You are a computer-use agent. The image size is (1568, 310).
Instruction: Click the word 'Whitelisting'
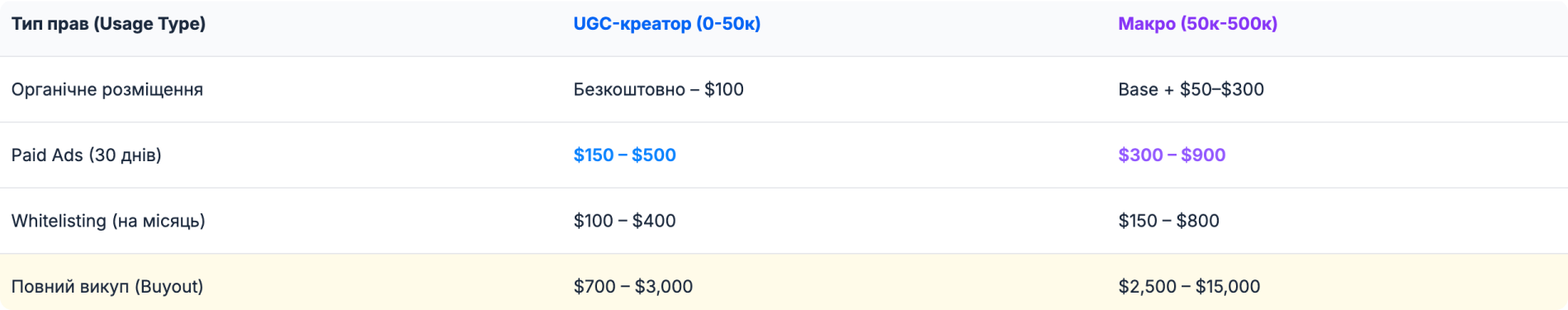point(59,221)
